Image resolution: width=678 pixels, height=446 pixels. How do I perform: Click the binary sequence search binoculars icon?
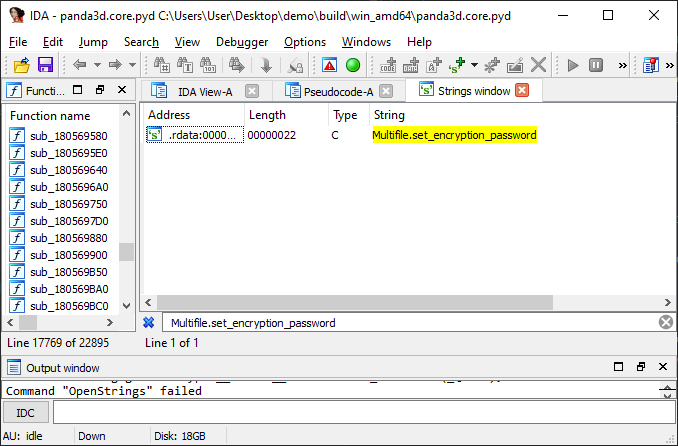click(208, 65)
